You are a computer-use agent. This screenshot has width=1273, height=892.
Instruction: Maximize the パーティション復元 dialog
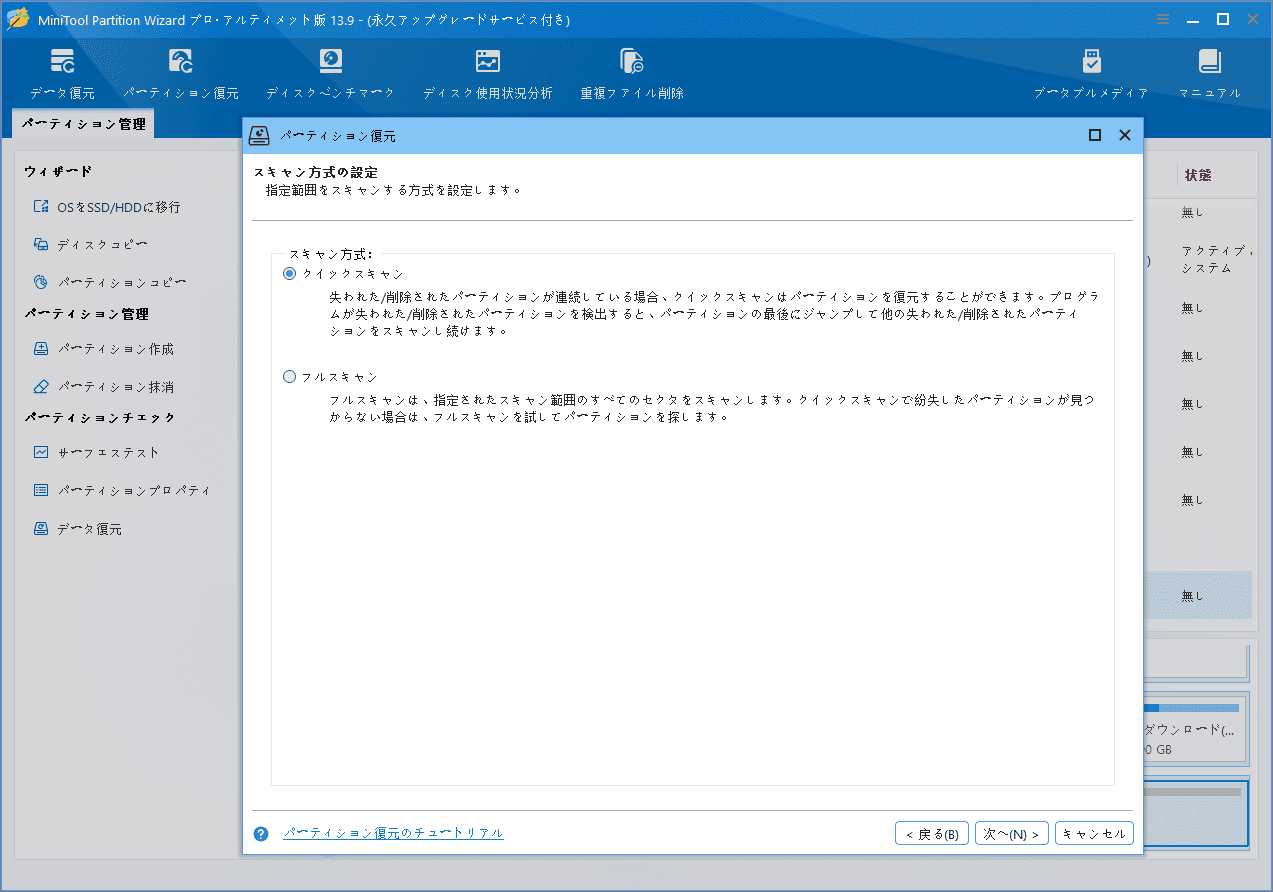(x=1095, y=135)
